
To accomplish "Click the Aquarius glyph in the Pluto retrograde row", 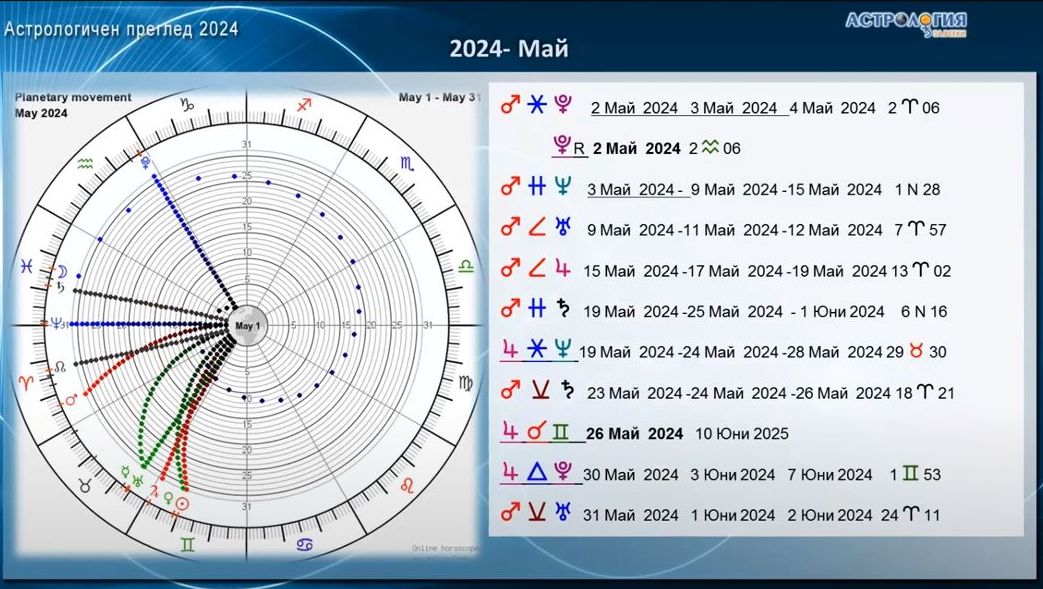I will pos(710,148).
